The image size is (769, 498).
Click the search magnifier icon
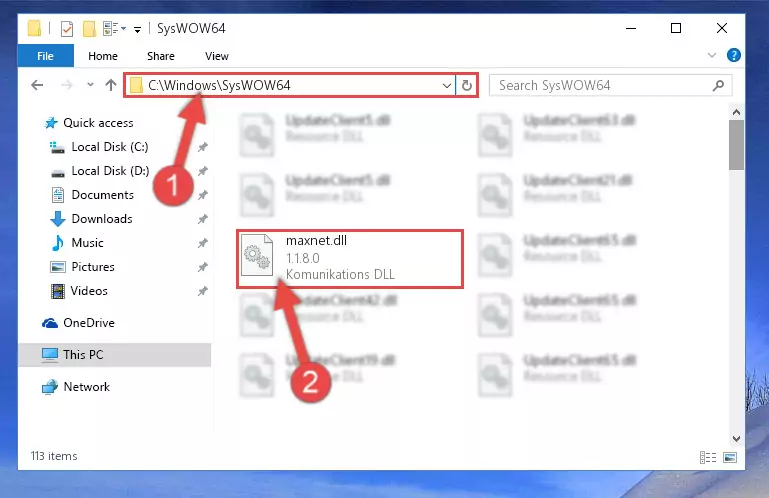(x=718, y=85)
